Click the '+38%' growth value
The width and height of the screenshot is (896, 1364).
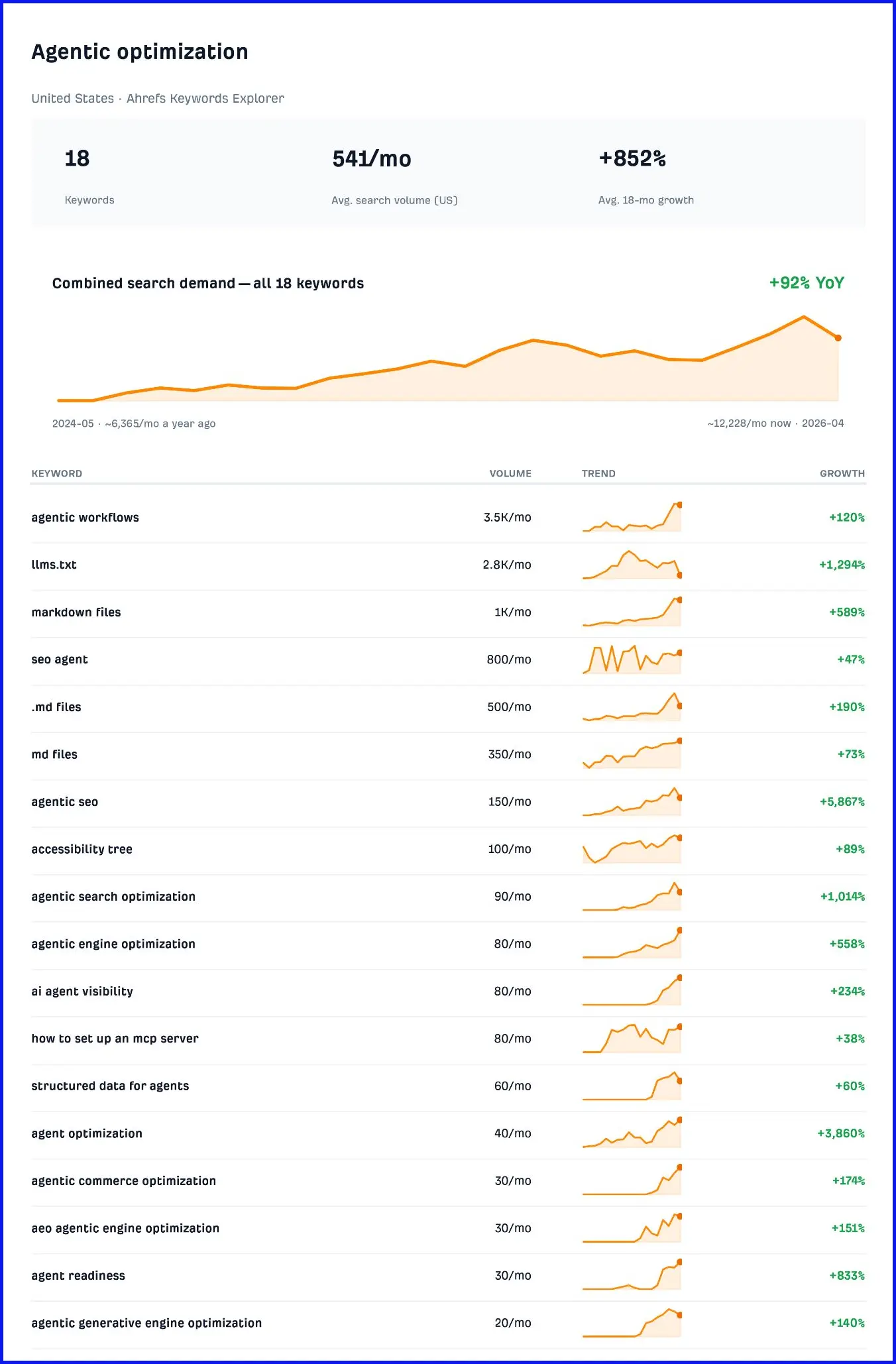pos(850,1039)
